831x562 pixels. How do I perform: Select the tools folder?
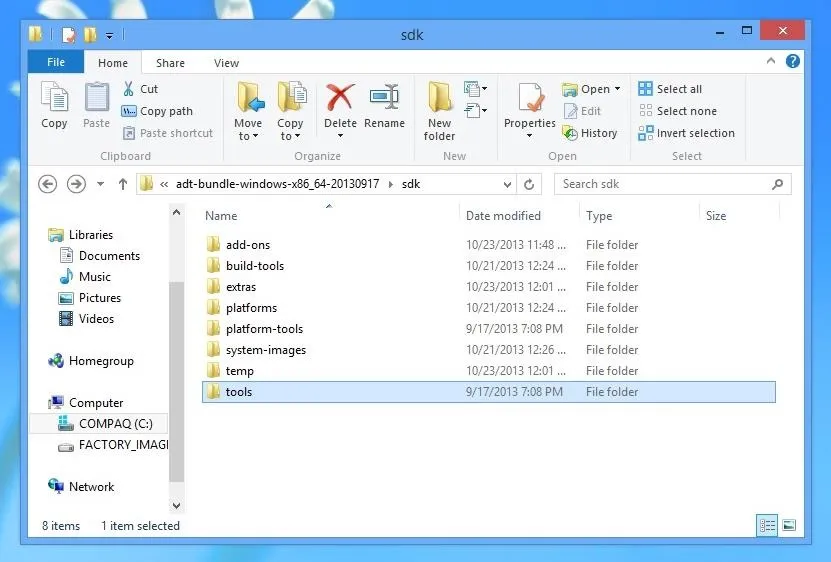coord(489,392)
